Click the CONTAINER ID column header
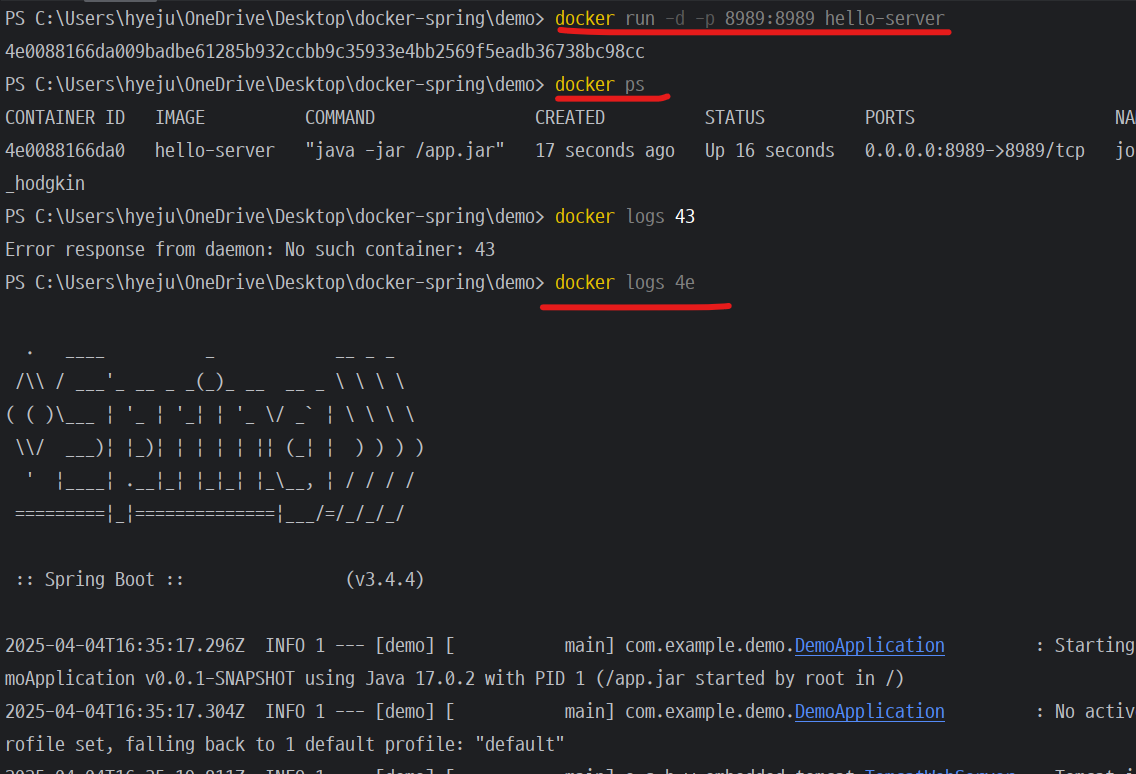 (x=65, y=117)
